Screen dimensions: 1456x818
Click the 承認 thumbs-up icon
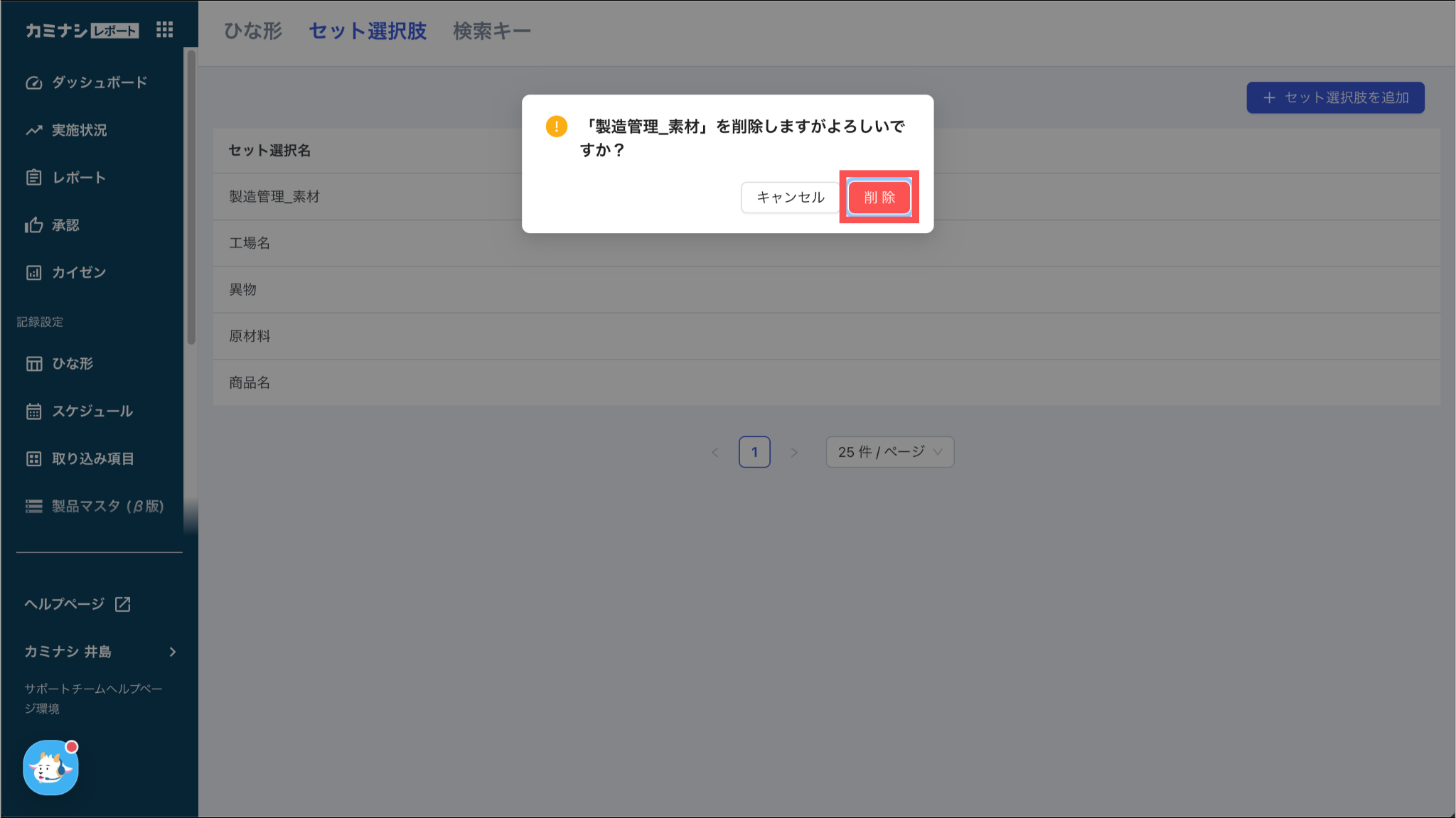(x=33, y=225)
